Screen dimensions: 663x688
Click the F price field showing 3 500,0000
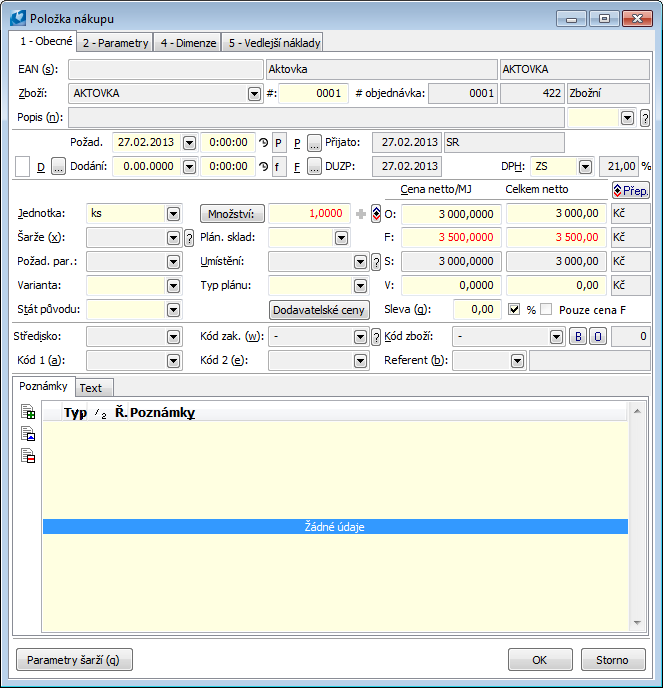point(452,237)
